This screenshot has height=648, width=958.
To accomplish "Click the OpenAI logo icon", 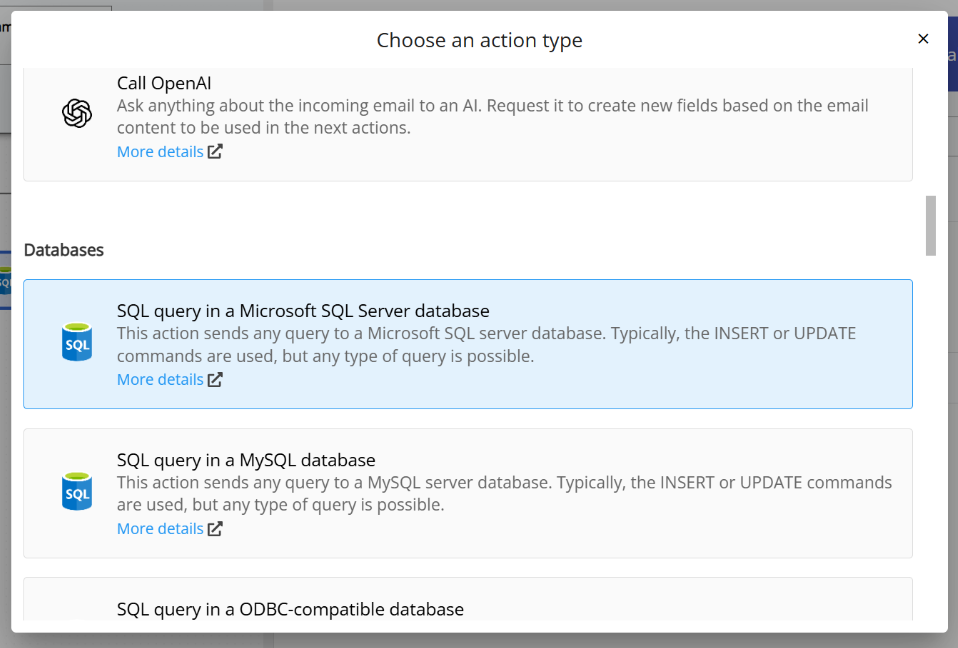I will click(77, 113).
